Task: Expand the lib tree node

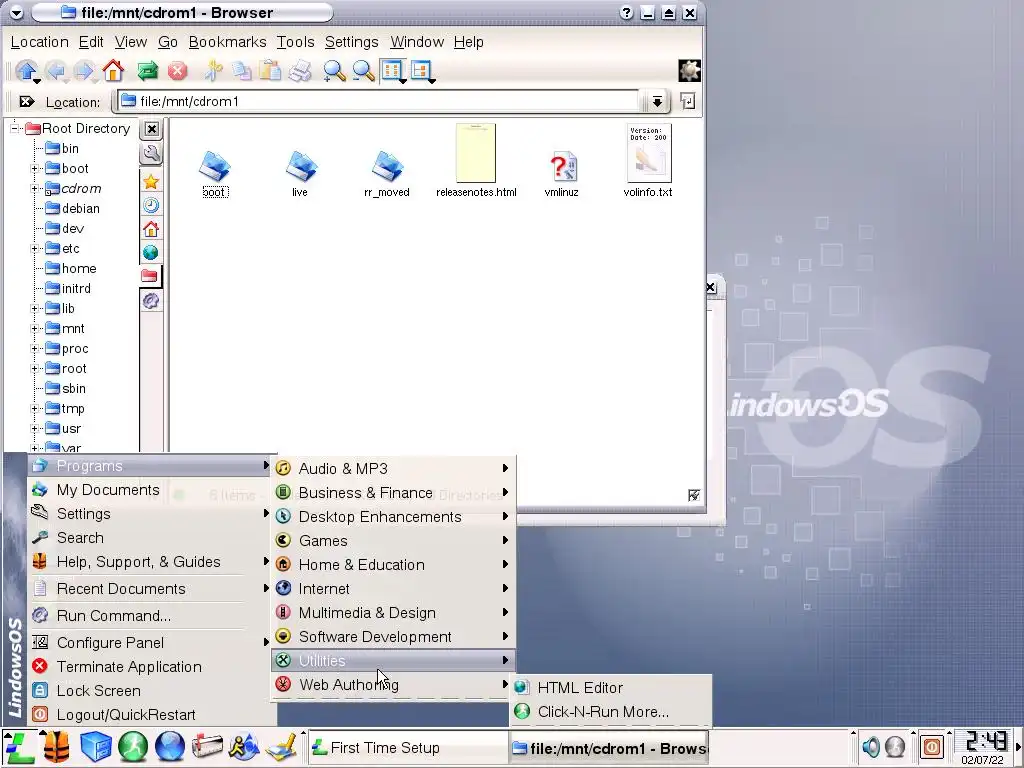Action: coord(35,309)
